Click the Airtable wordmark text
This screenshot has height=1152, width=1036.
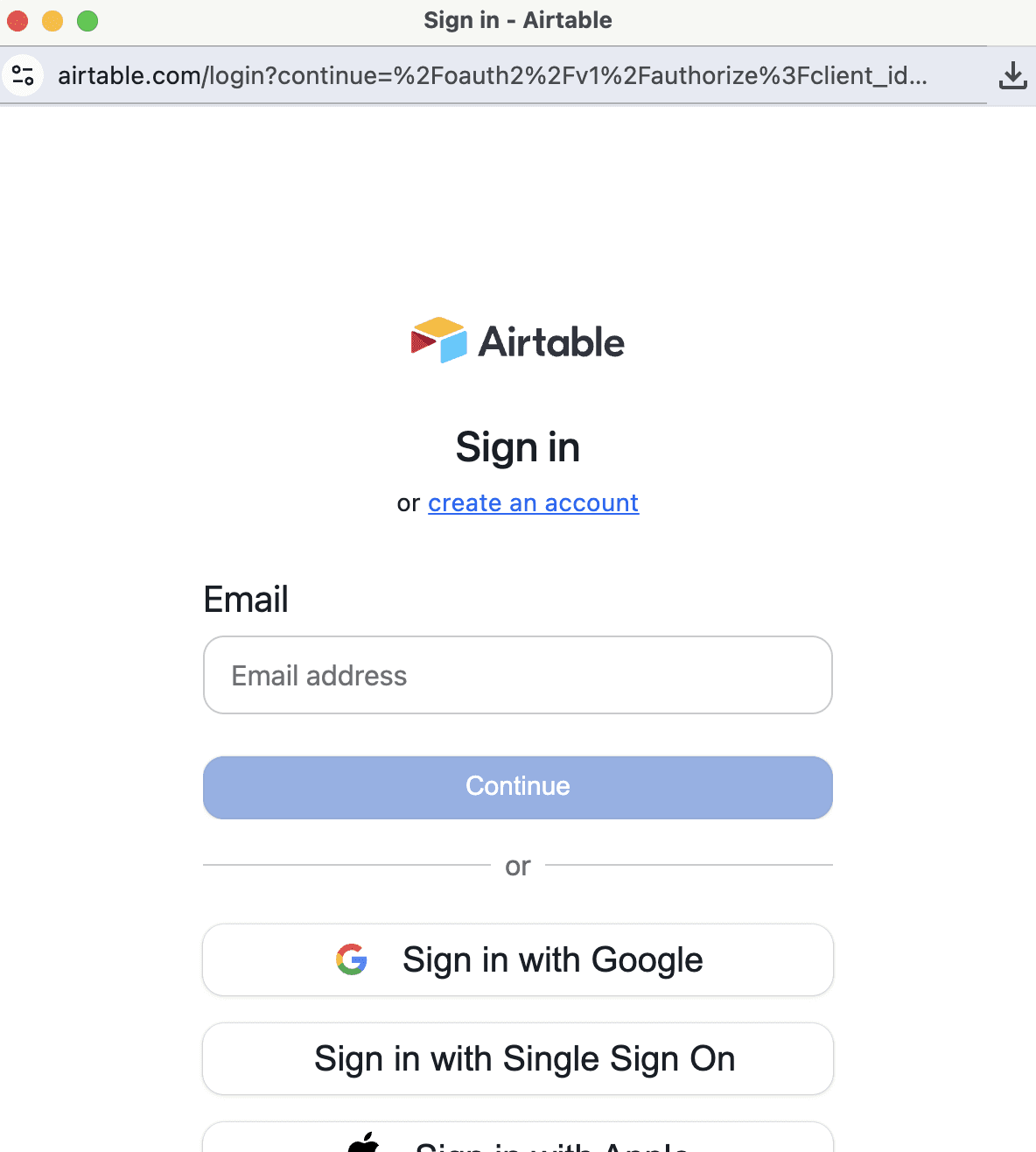[551, 342]
